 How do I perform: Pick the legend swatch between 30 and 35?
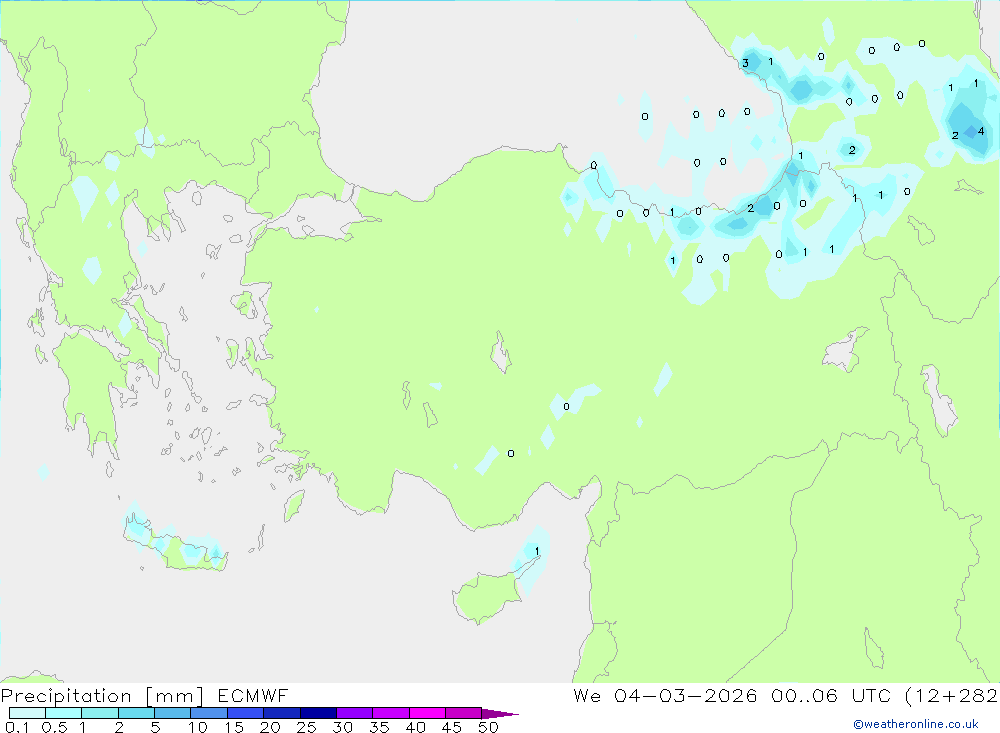point(355,713)
